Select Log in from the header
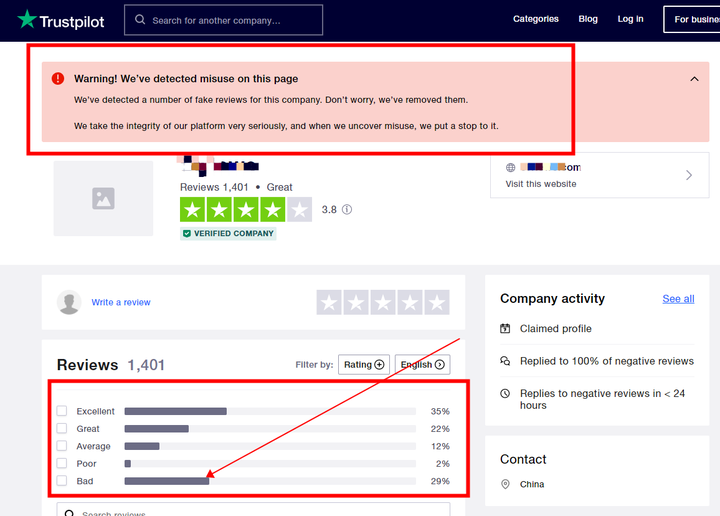The height and width of the screenshot is (516, 720). (x=630, y=19)
